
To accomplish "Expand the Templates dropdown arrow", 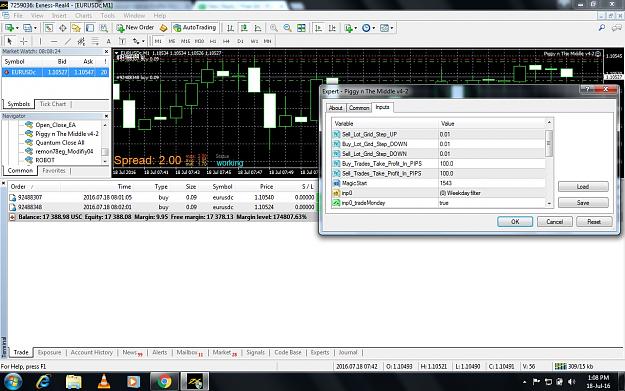I will coord(391,28).
